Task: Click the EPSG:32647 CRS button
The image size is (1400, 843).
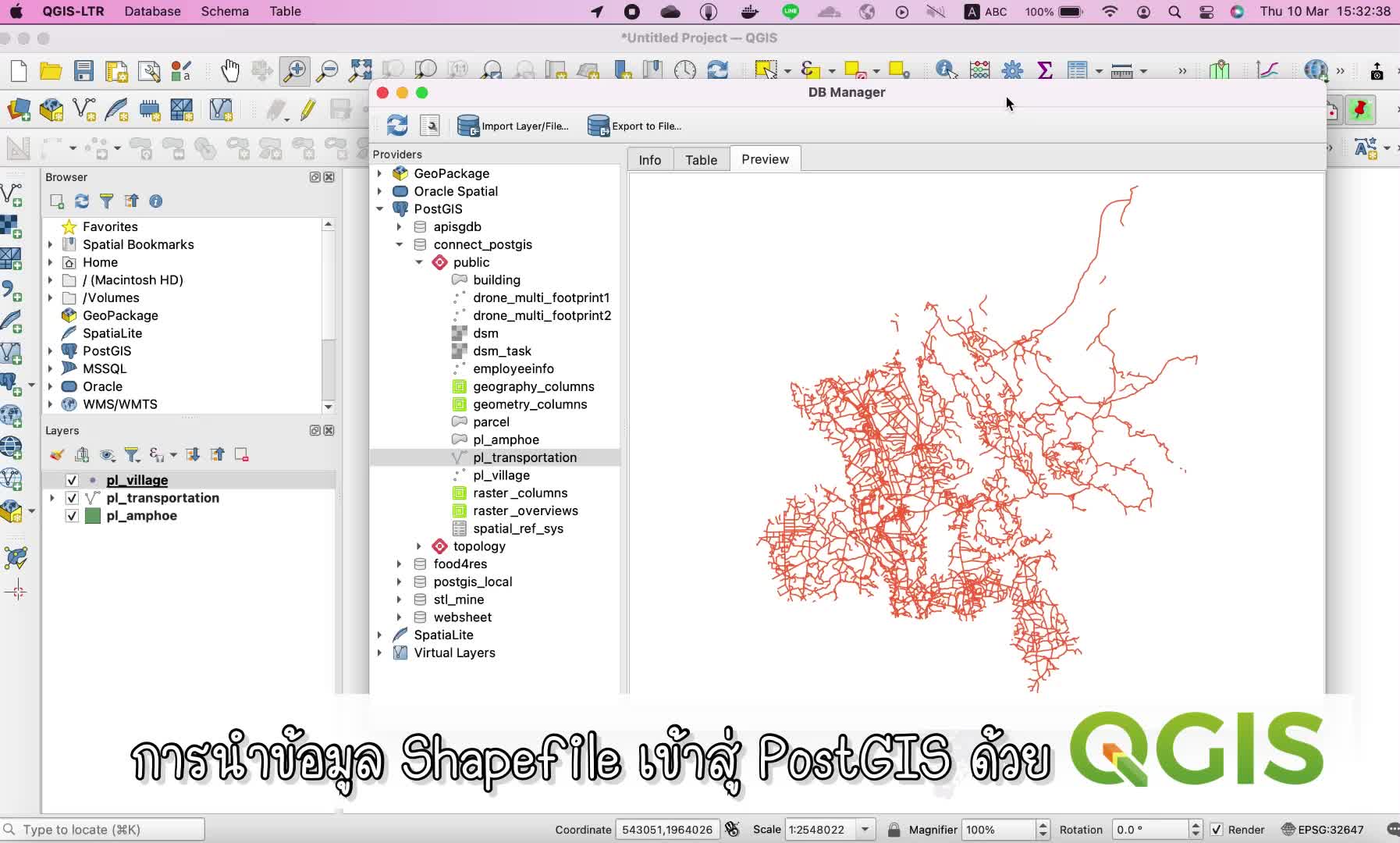Action: 1323,830
